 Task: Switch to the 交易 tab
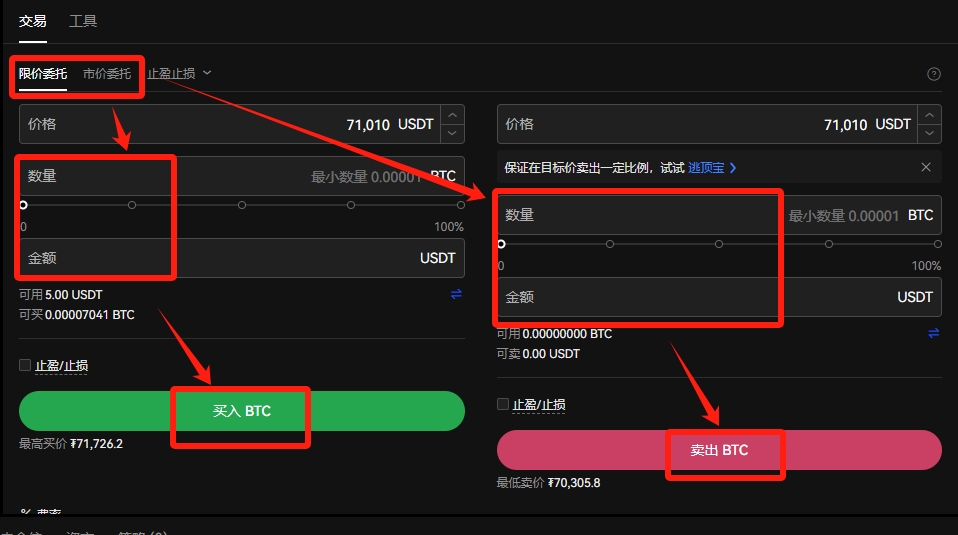[x=32, y=21]
